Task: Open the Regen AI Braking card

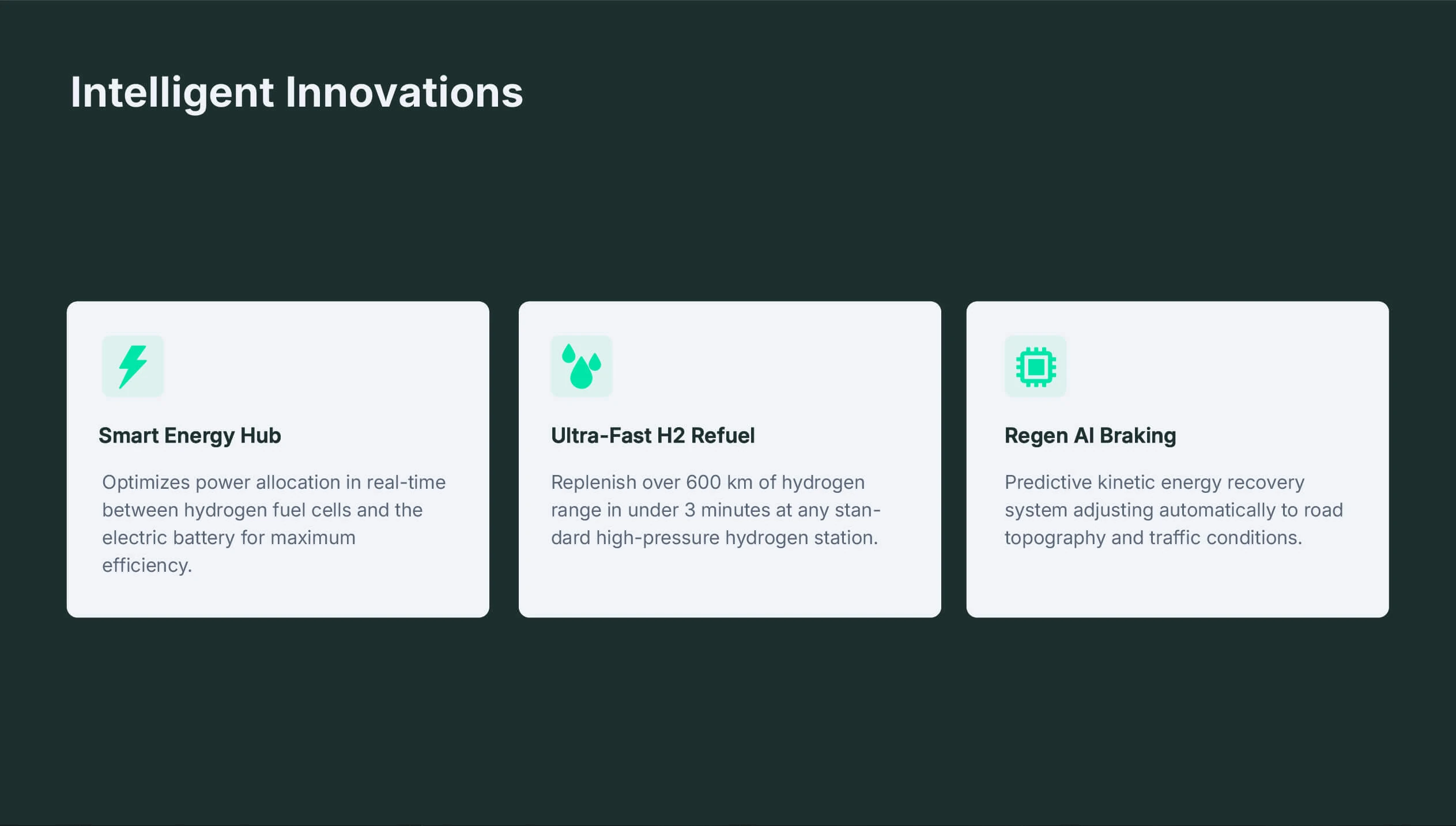Action: click(1178, 459)
